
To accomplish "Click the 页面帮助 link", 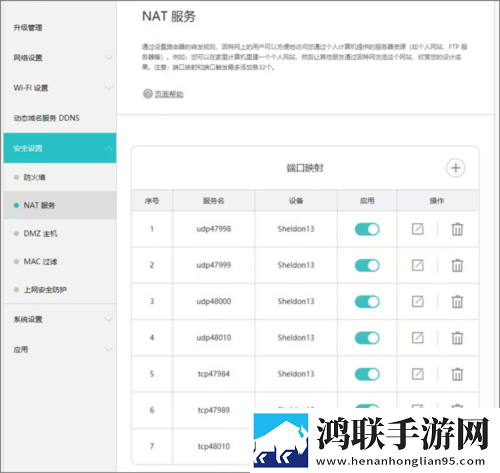I will click(x=169, y=94).
